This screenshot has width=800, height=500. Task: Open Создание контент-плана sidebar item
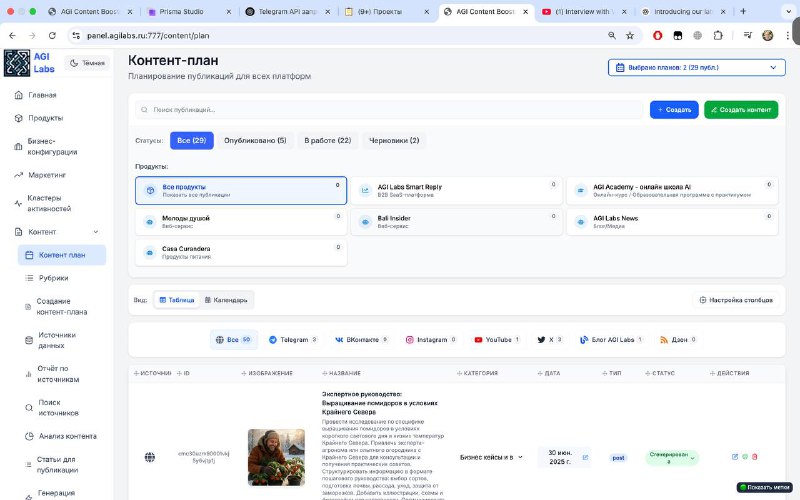(62, 307)
